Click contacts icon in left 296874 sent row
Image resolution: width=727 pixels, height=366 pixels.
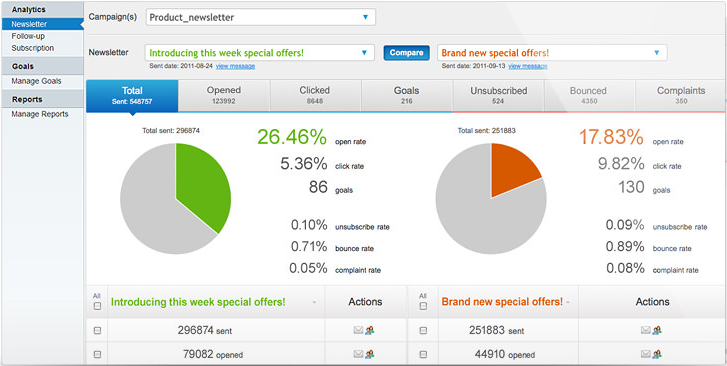click(x=370, y=330)
